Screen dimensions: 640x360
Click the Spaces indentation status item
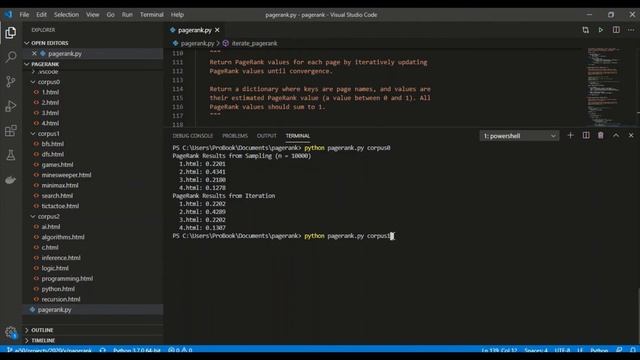(536, 350)
